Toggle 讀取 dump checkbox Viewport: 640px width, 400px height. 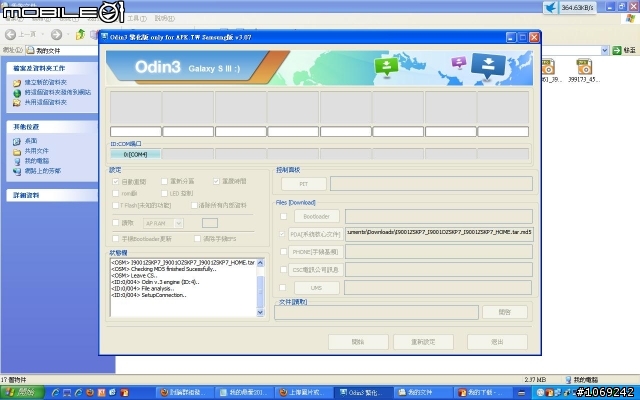pos(116,223)
